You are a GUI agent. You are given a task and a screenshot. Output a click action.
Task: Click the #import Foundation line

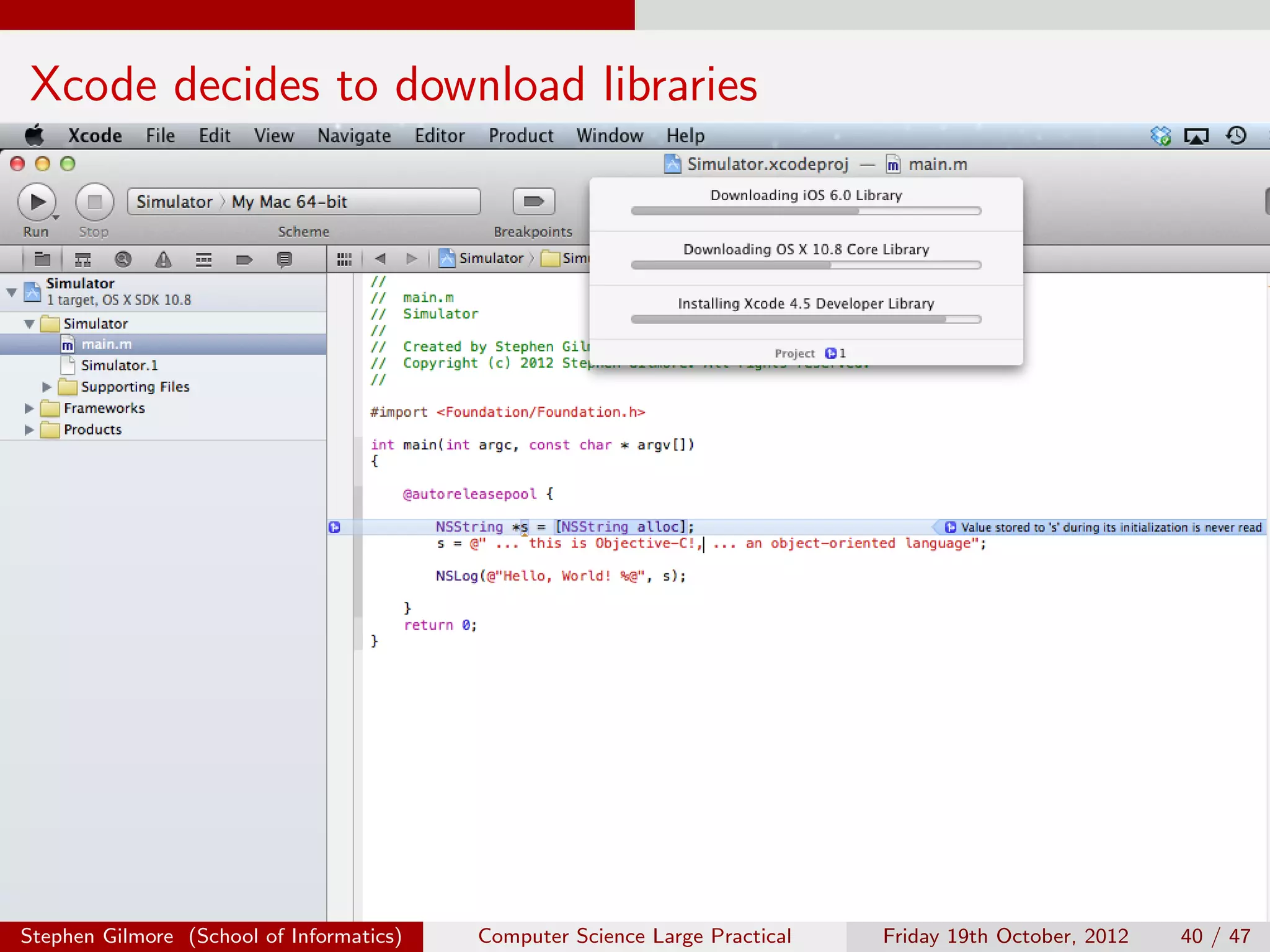pyautogui.click(x=507, y=412)
